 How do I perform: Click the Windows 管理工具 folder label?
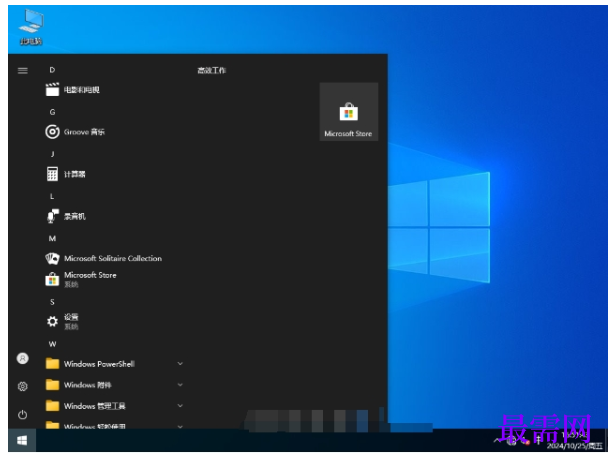95,406
